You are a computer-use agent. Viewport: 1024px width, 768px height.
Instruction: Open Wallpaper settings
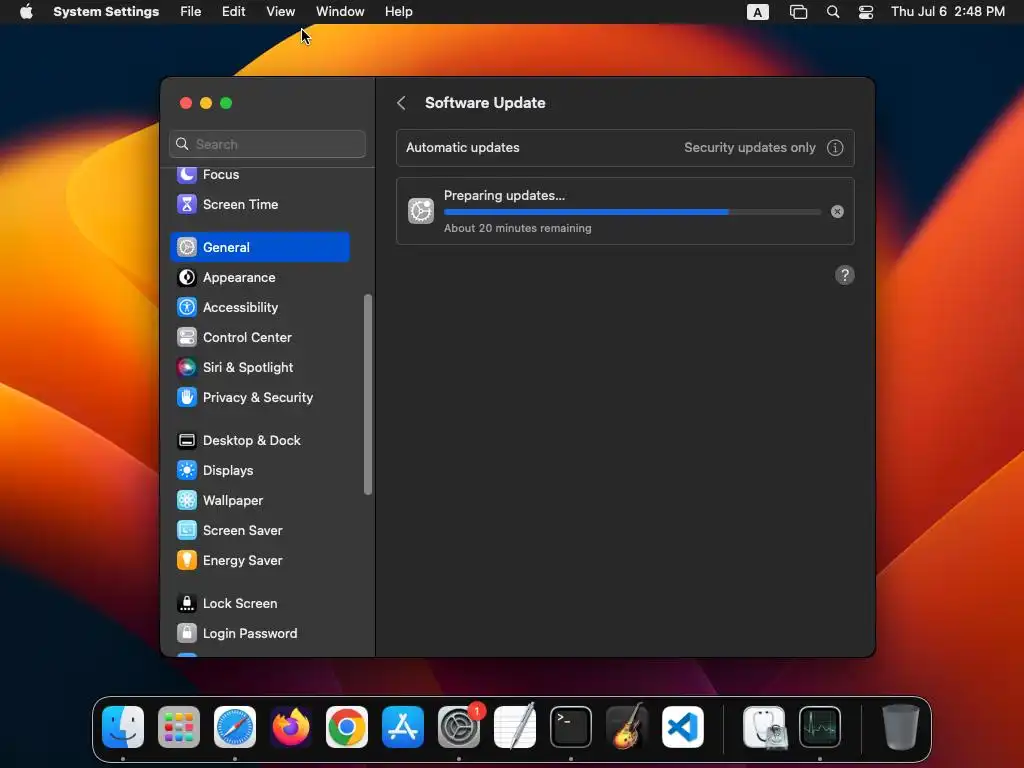(x=259, y=501)
